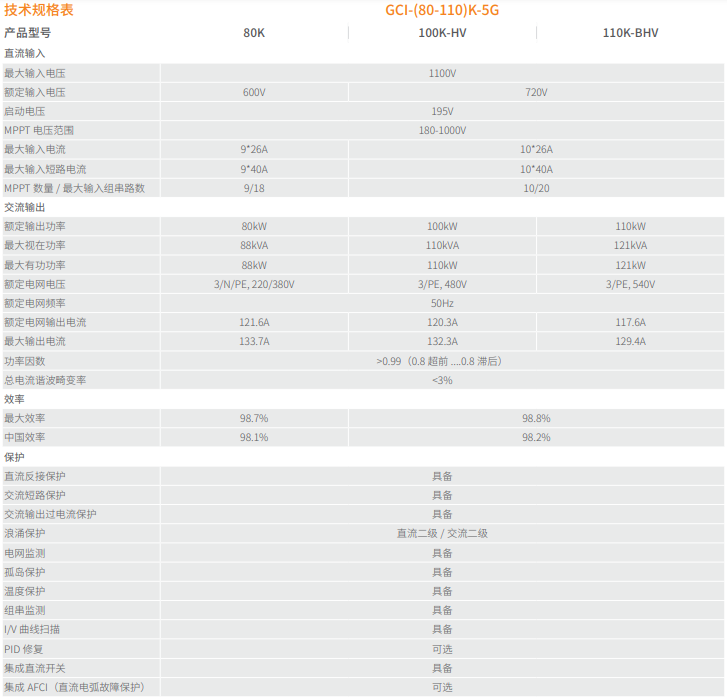Click the 直流二级 / 交流二级 surge value

442,533
